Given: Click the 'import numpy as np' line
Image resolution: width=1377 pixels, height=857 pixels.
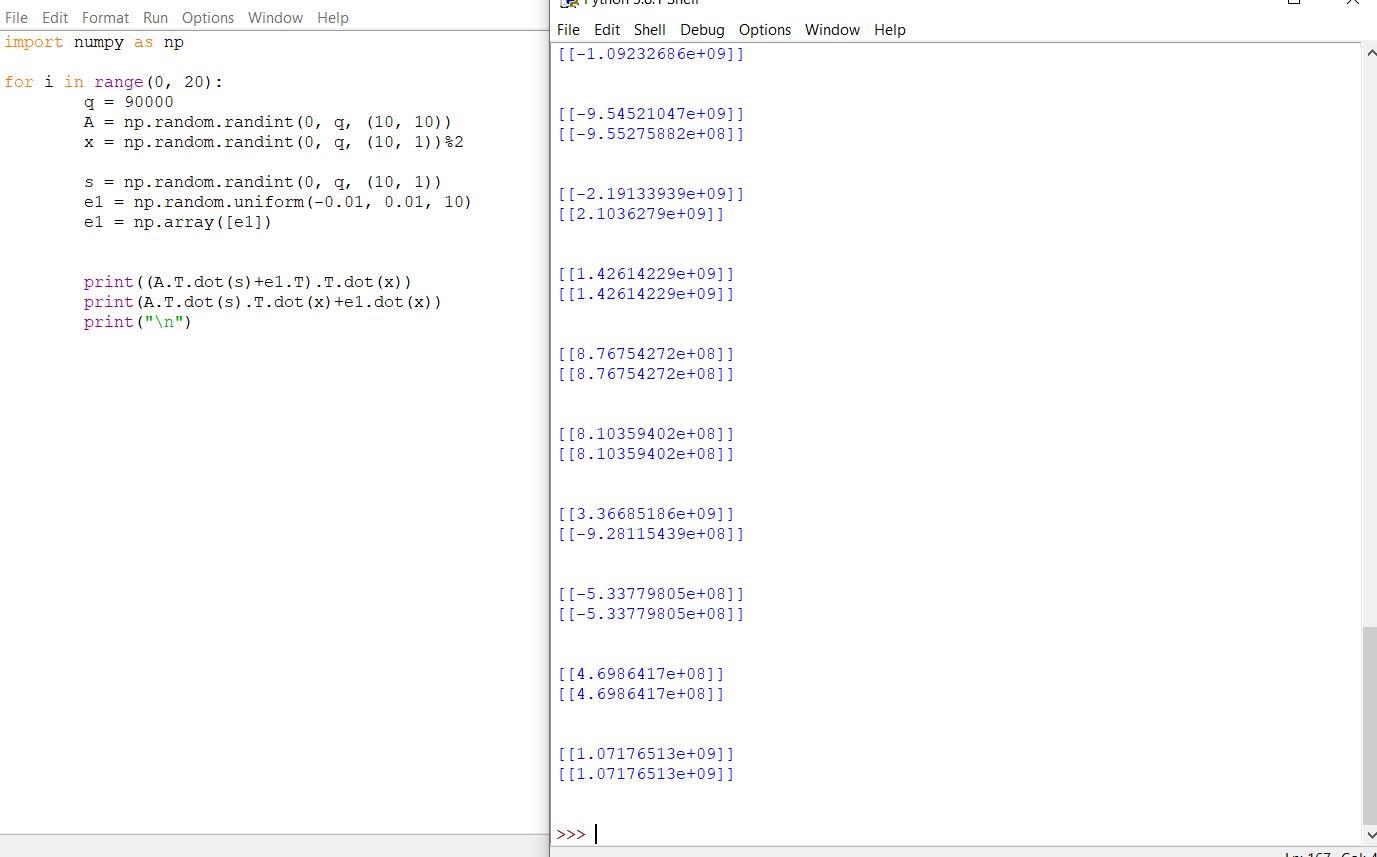Looking at the screenshot, I should coord(95,42).
